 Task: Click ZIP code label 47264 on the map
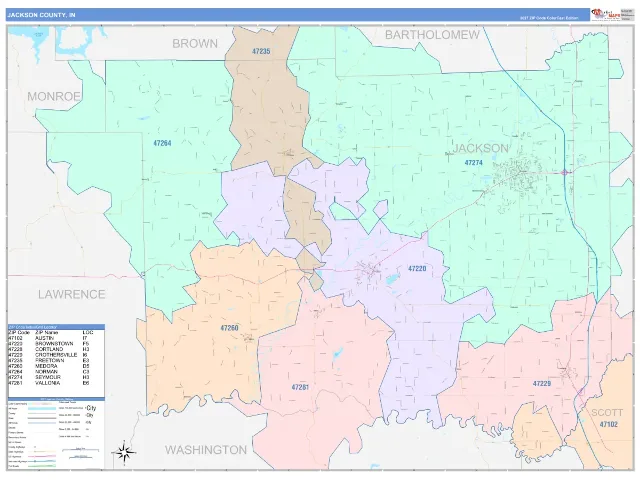(x=162, y=143)
